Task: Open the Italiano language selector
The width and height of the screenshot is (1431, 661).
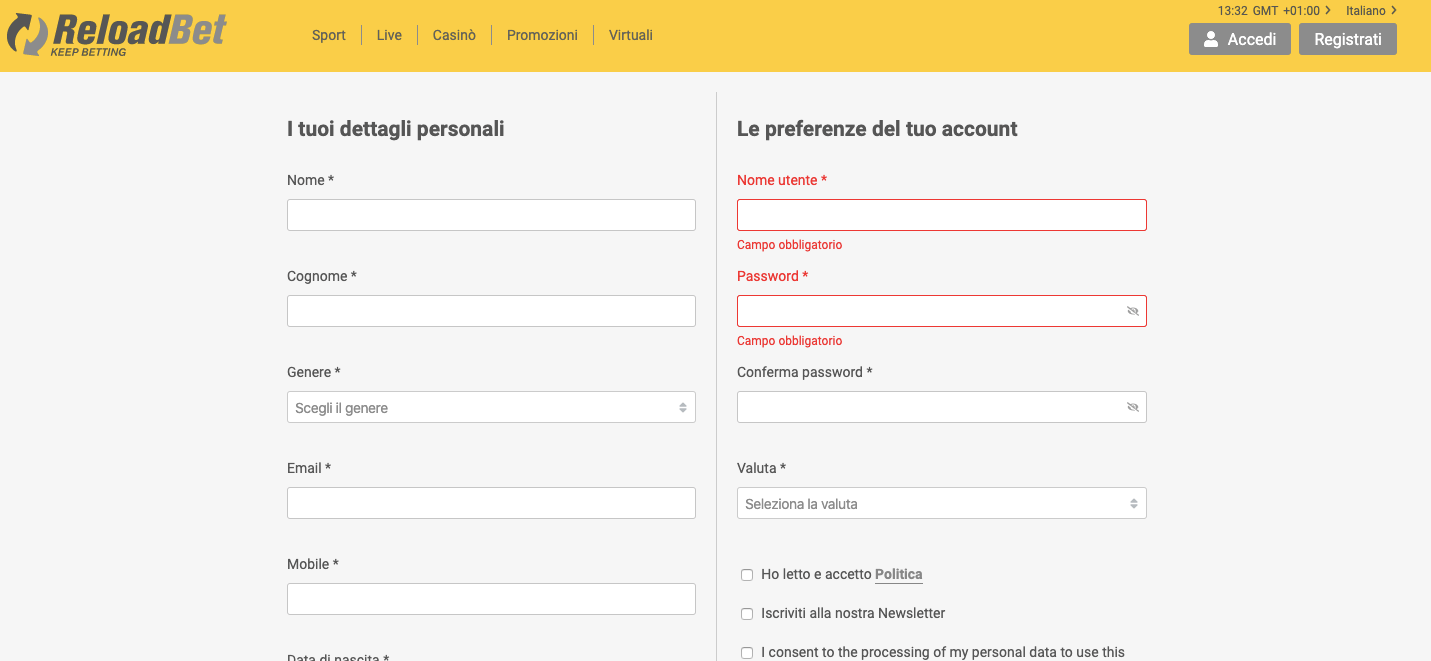Action: (1371, 10)
